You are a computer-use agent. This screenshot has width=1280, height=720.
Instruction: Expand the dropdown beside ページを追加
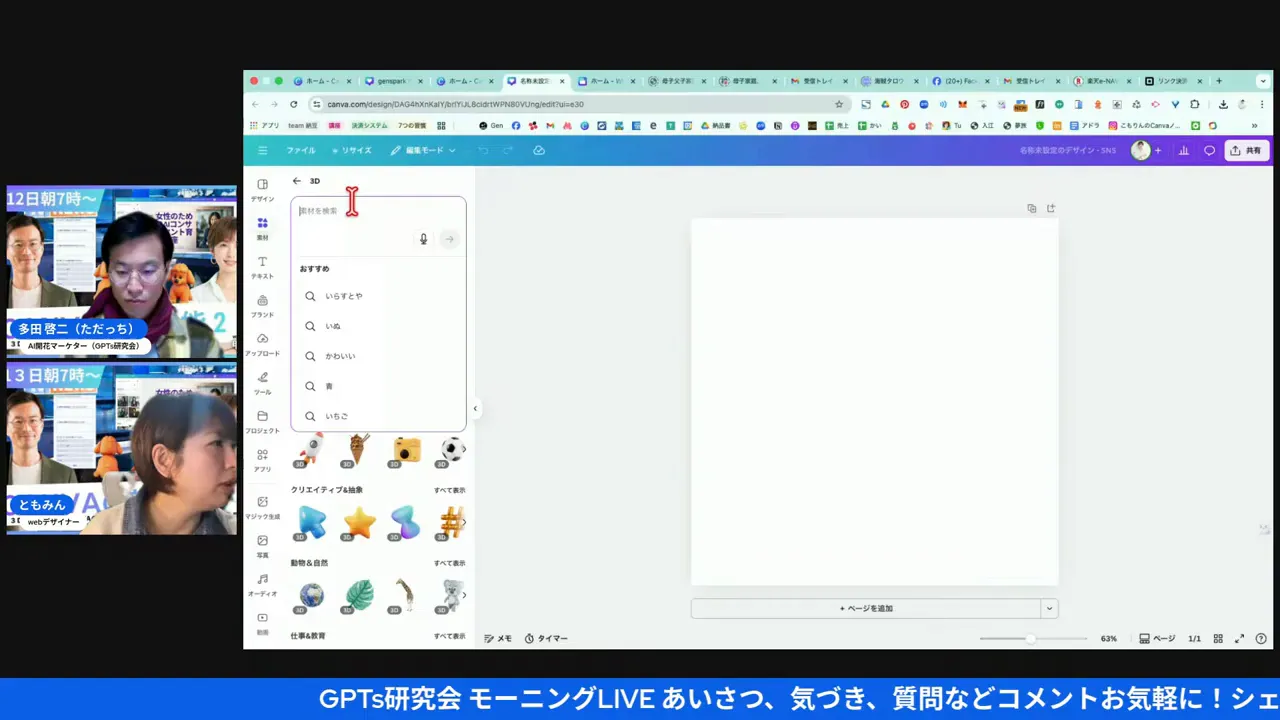[x=1049, y=608]
